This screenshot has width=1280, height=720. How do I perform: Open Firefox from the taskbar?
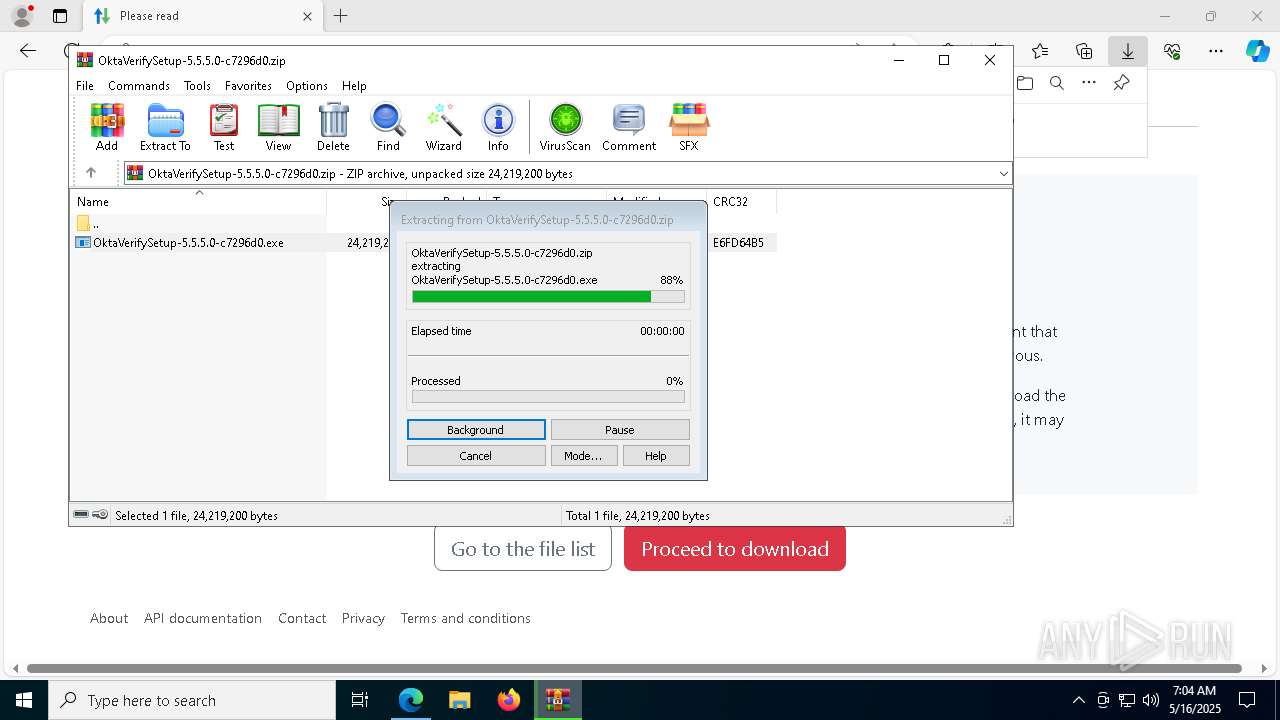click(509, 700)
